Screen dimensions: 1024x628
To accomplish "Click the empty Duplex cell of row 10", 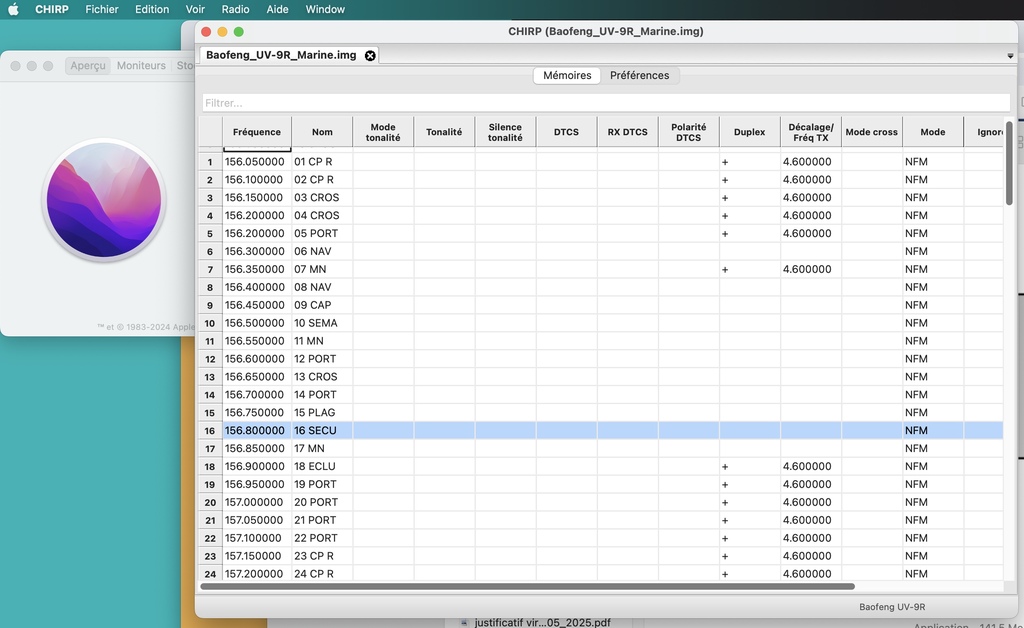I will click(749, 323).
